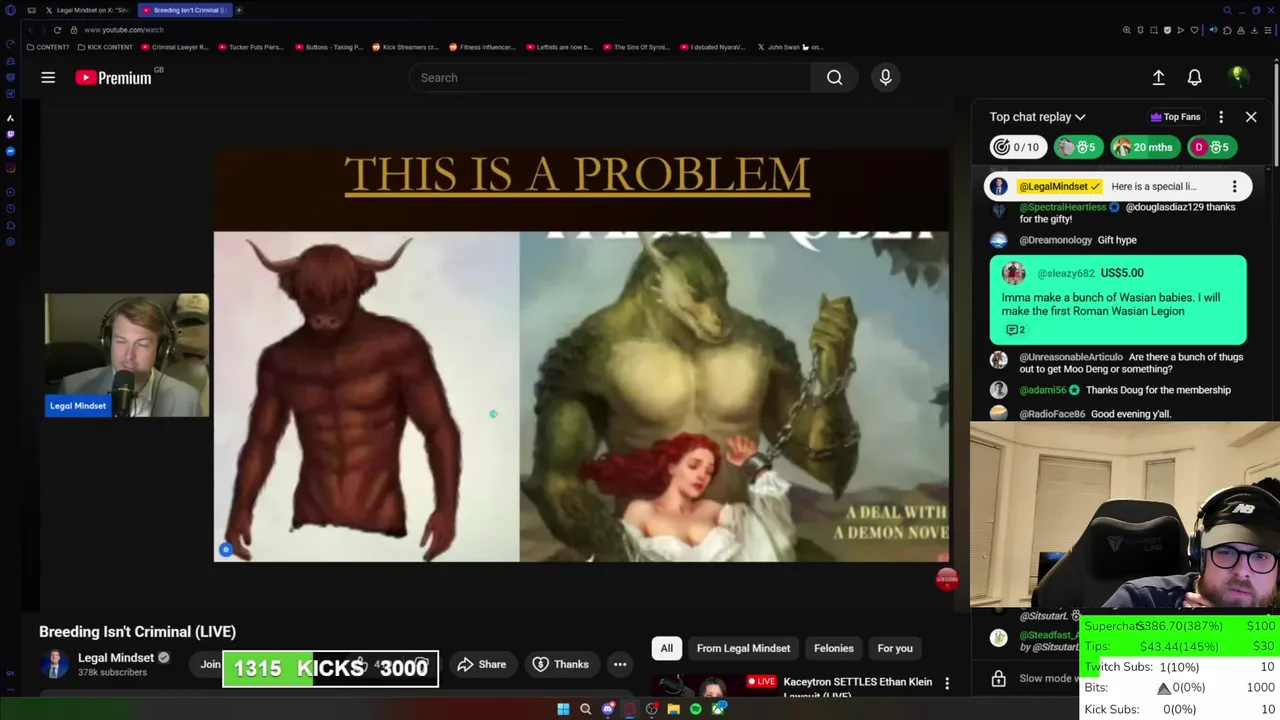Open Kick Streamers cr... bookmark
Screen dimensions: 1280x720
[x=405, y=47]
